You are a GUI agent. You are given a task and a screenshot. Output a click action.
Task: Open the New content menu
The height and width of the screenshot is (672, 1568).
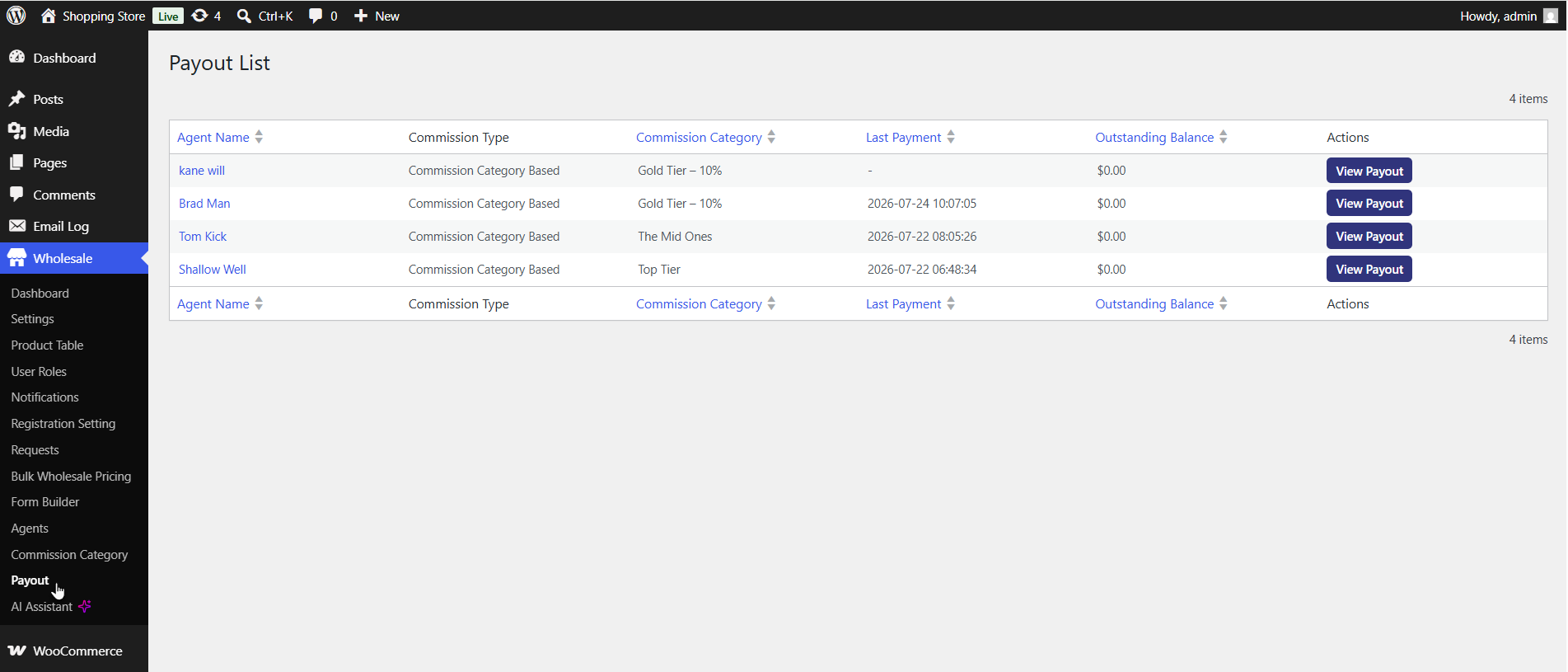[x=386, y=16]
